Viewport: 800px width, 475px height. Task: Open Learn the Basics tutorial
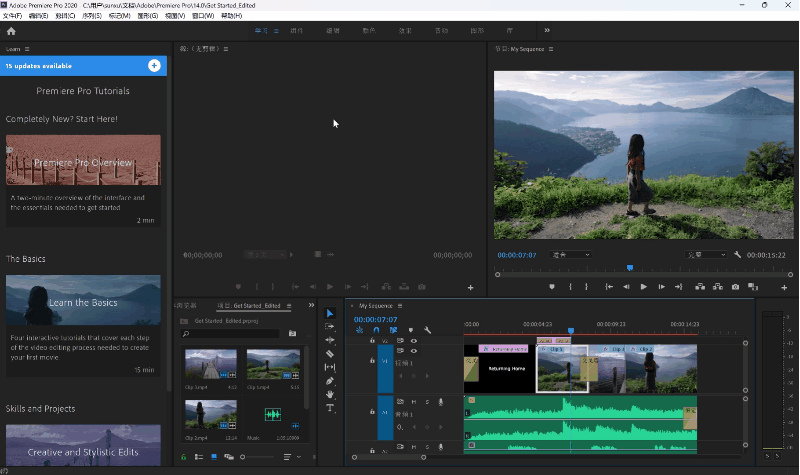(83, 300)
